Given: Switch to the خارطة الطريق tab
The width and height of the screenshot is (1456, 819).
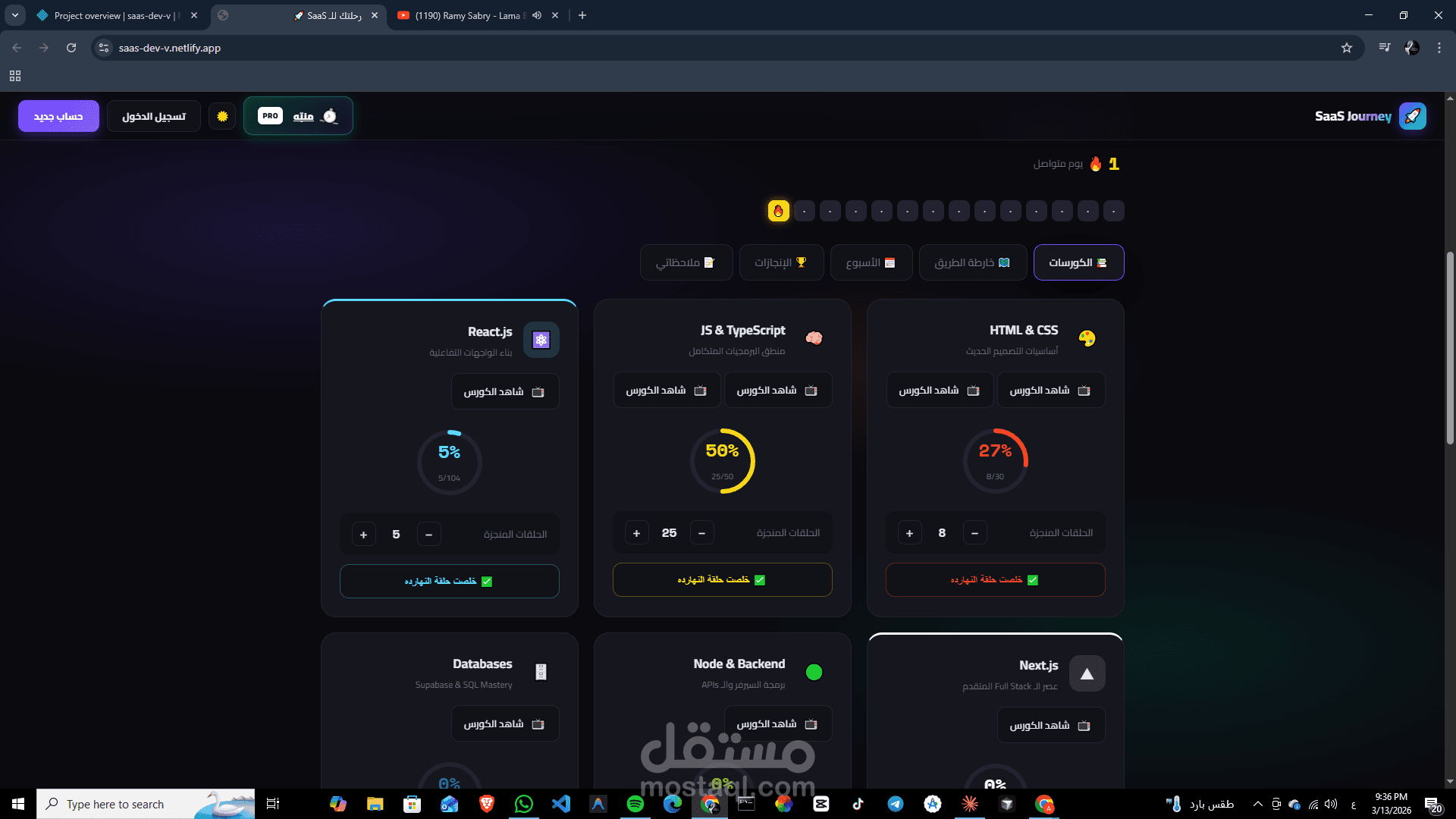Looking at the screenshot, I should [x=972, y=262].
